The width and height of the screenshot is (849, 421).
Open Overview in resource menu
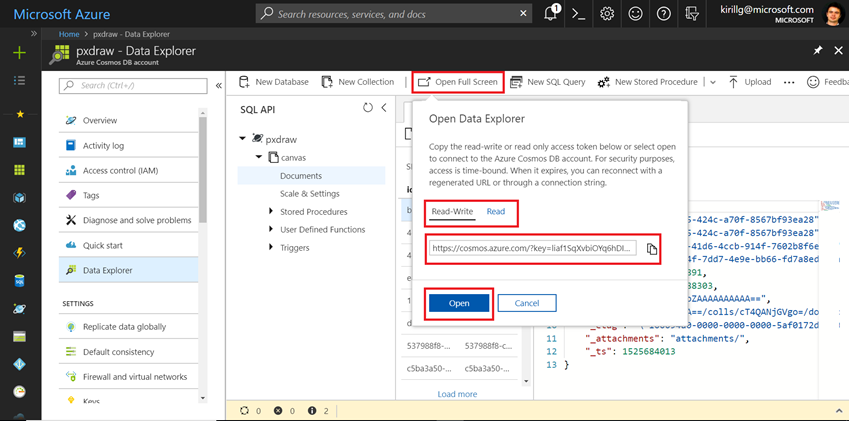[x=128, y=120]
